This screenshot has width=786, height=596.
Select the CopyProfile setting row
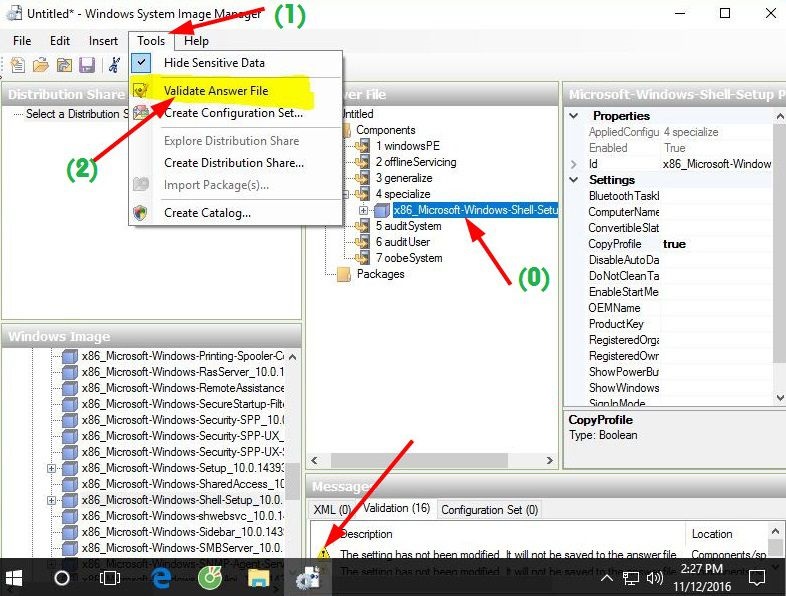[674, 244]
